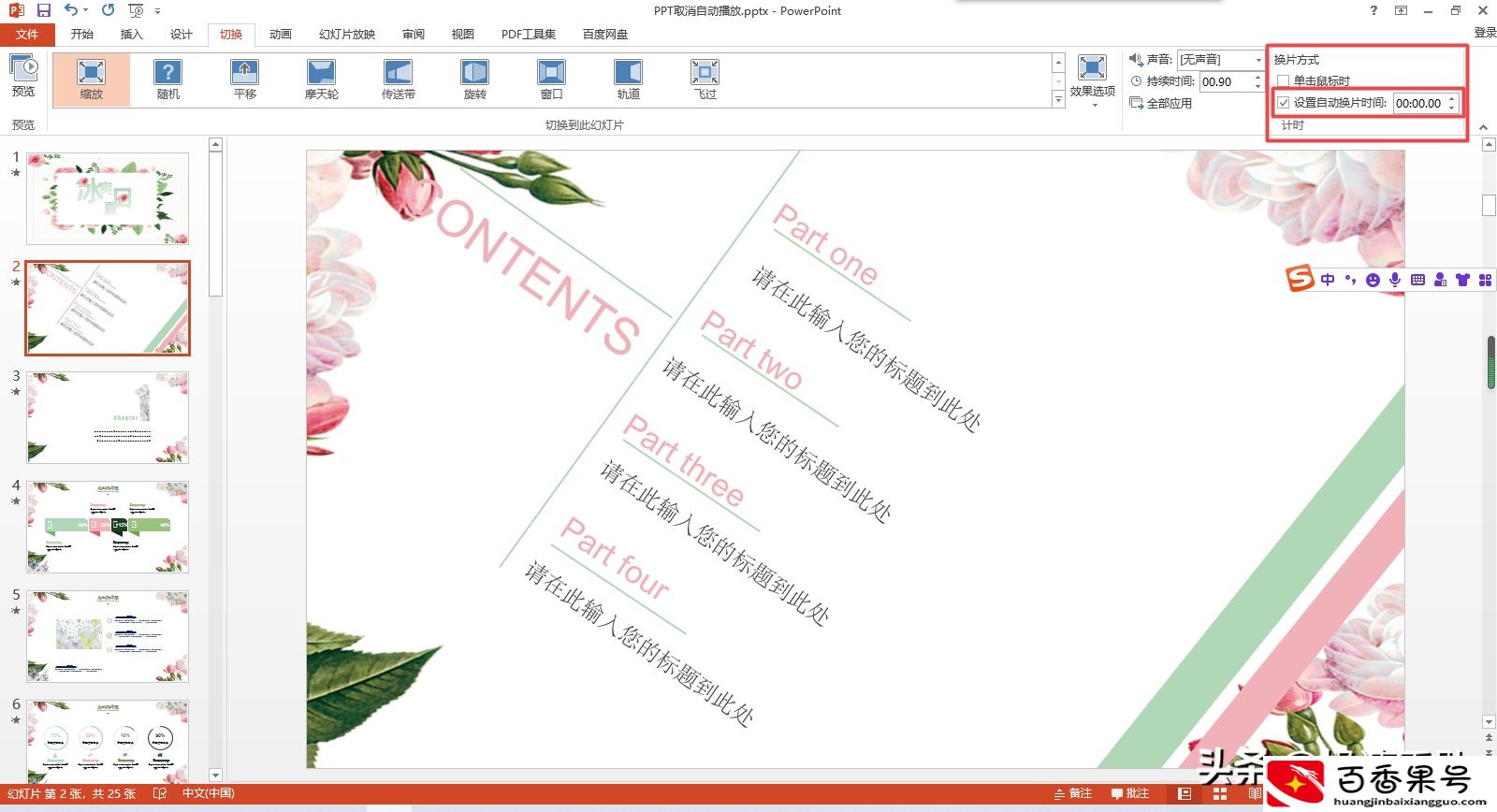Open the 设计 ribbon tab
1497x812 pixels.
pos(182,34)
